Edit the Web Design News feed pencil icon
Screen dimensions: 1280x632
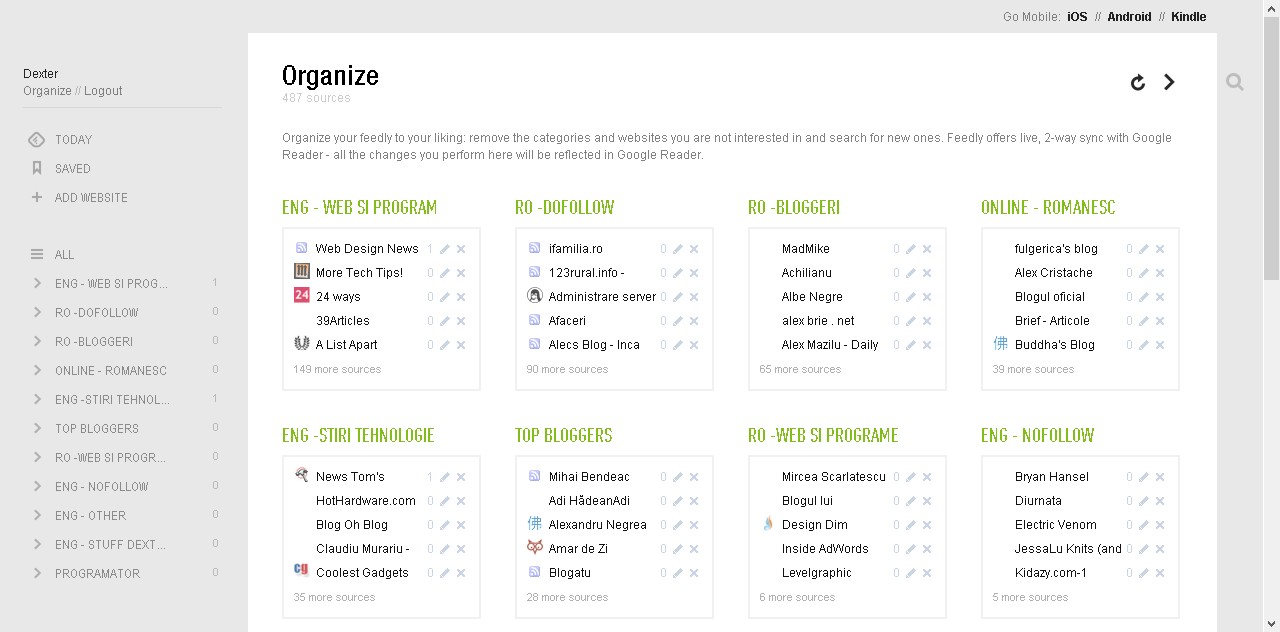(445, 249)
